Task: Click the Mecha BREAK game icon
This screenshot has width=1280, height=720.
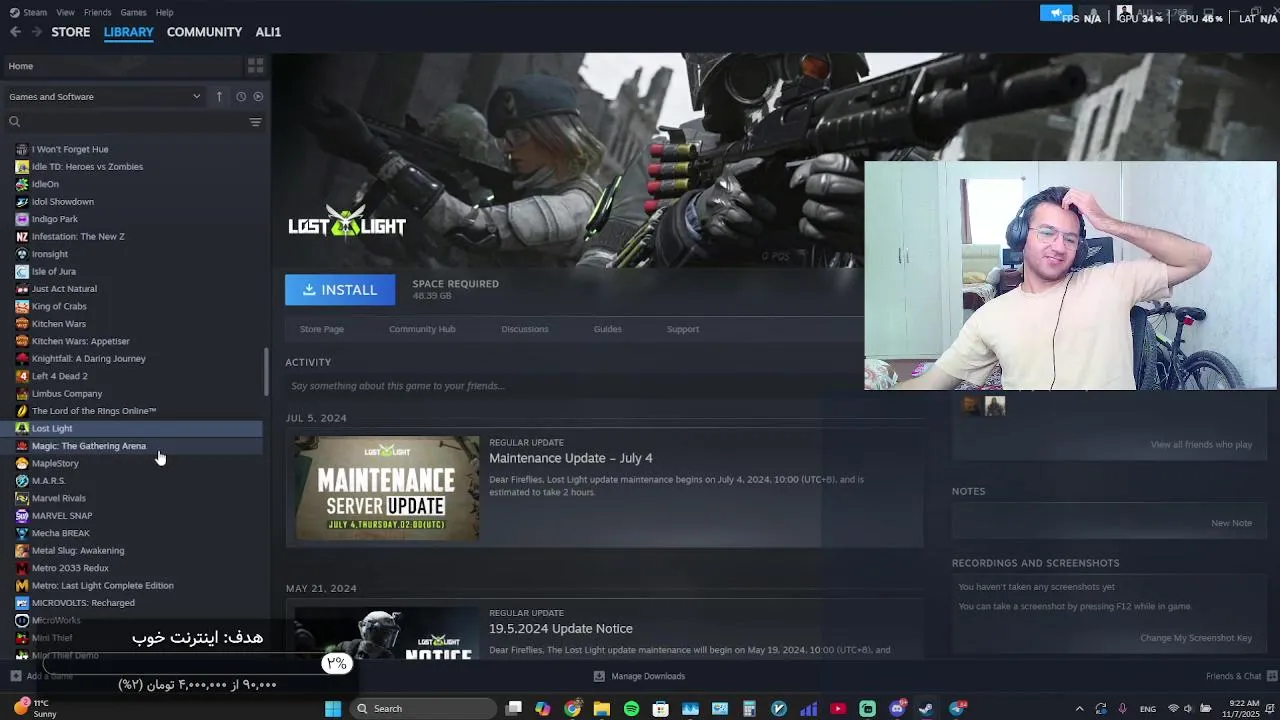Action: pos(22,533)
